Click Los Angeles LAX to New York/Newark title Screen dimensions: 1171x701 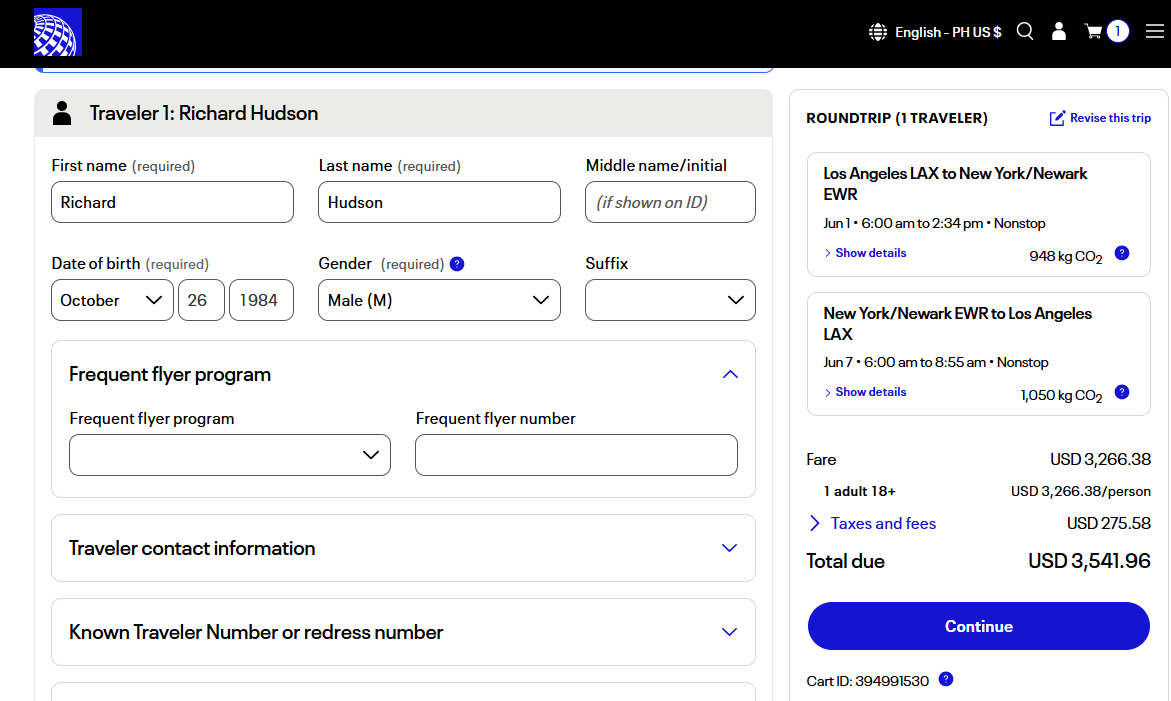(x=955, y=184)
